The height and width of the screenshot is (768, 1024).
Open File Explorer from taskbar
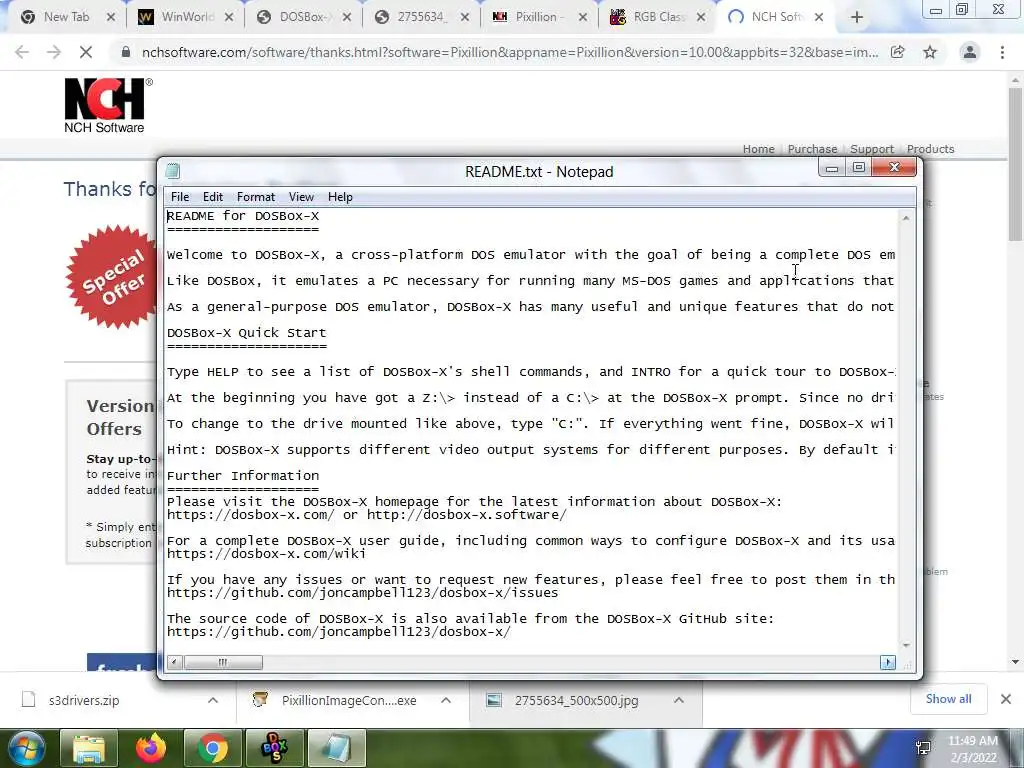(x=89, y=748)
